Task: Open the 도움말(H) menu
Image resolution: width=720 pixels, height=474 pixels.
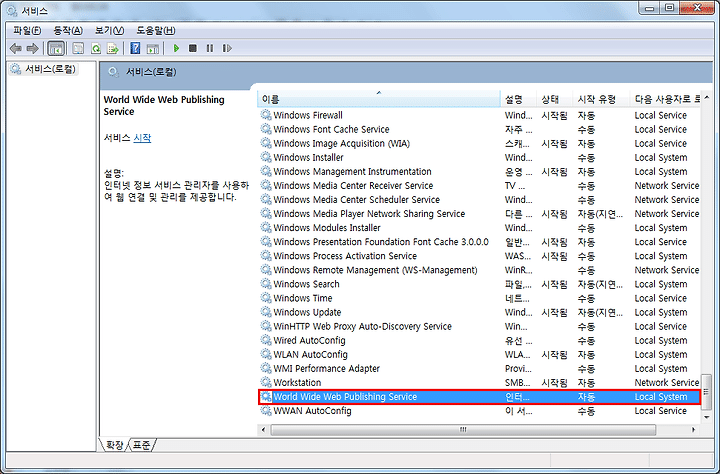Action: pyautogui.click(x=156, y=31)
